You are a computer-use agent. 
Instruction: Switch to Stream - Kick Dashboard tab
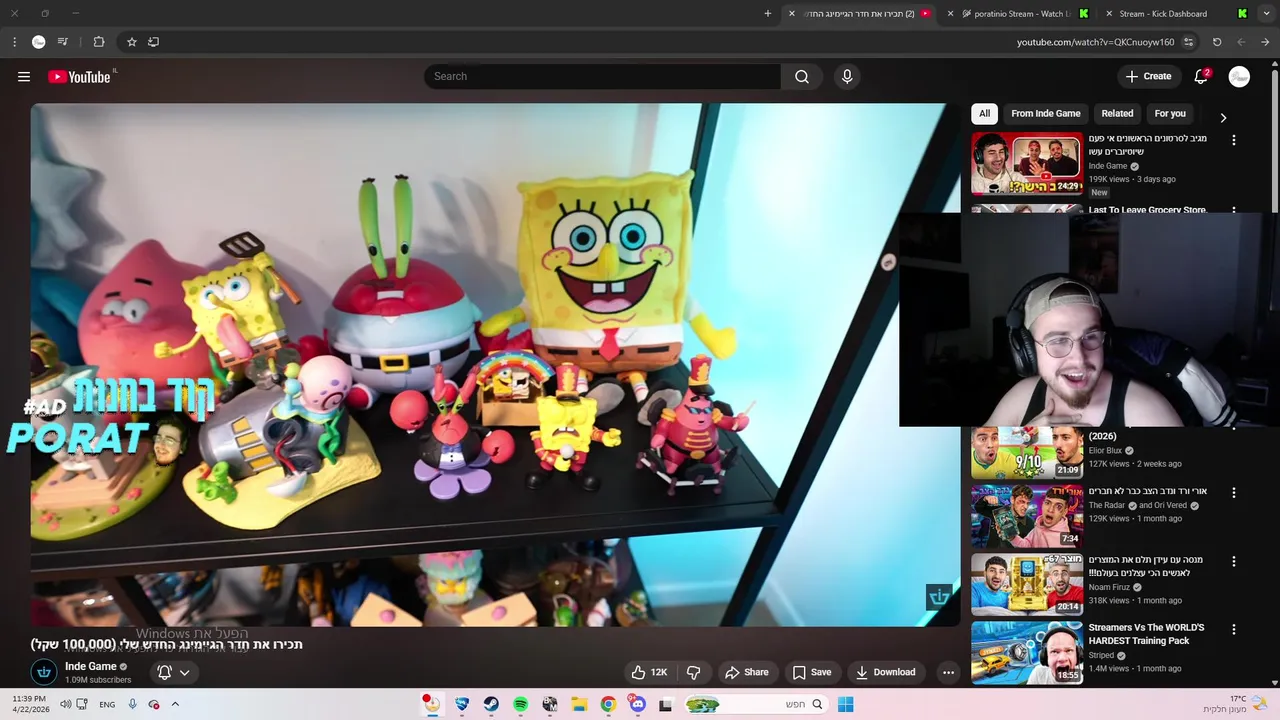tap(1177, 14)
